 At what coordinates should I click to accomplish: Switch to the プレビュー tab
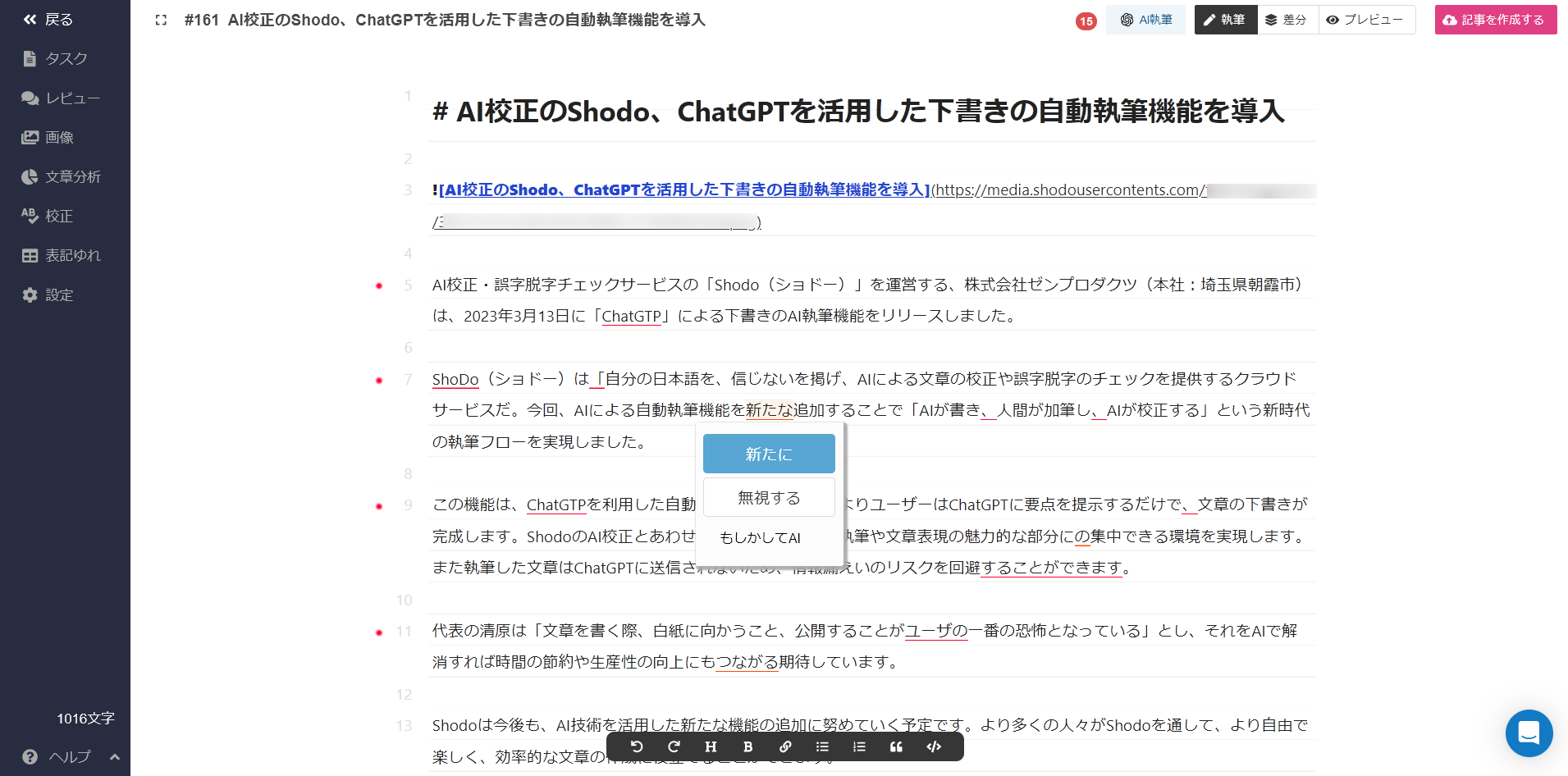(1366, 20)
